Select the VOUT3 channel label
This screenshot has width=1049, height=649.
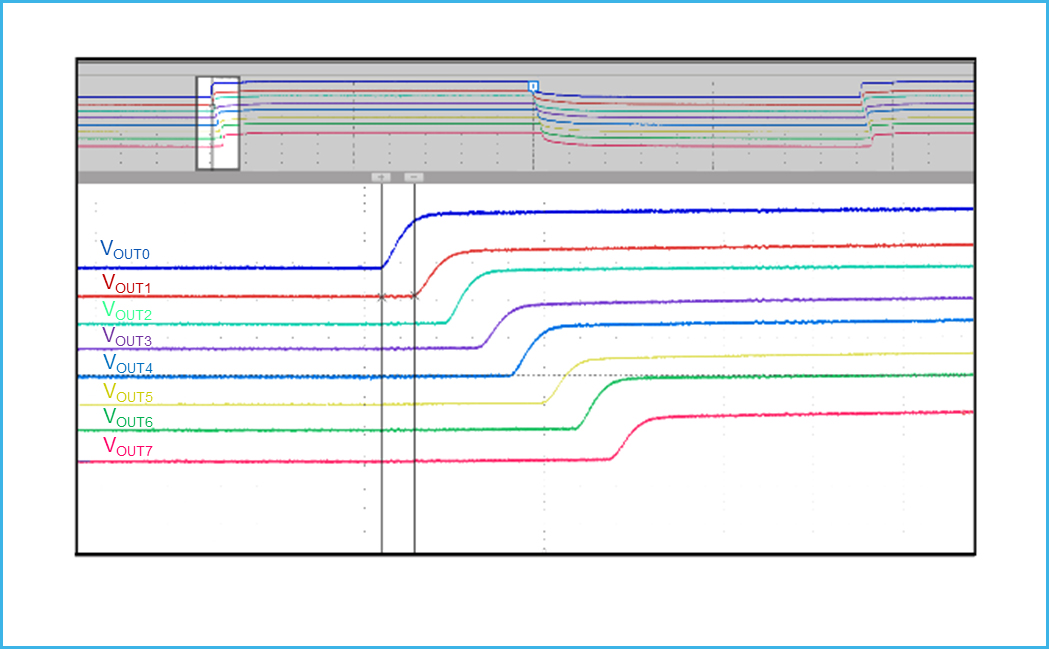pyautogui.click(x=127, y=337)
